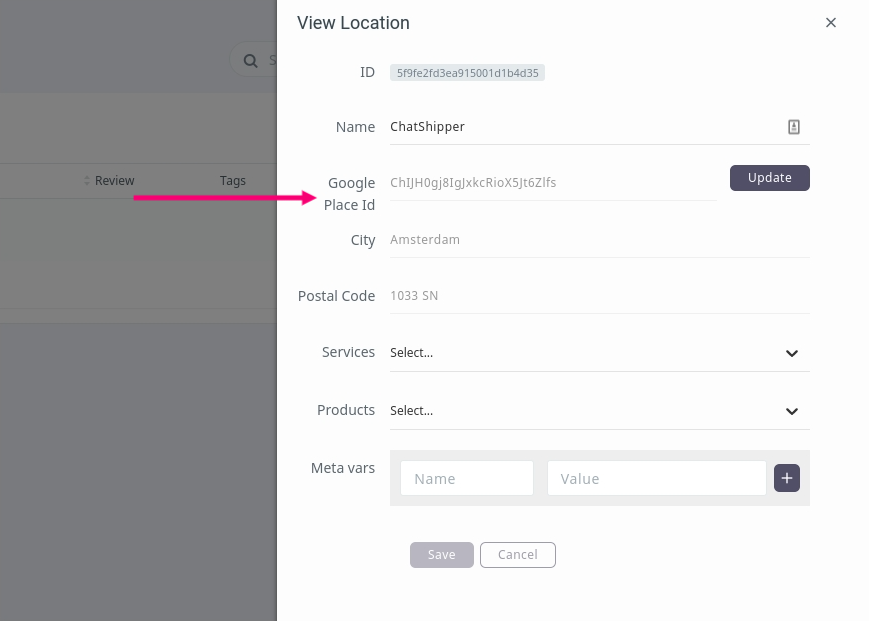Expand Products via its chevron arrow
Viewport: 869px width, 621px height.
tap(791, 412)
